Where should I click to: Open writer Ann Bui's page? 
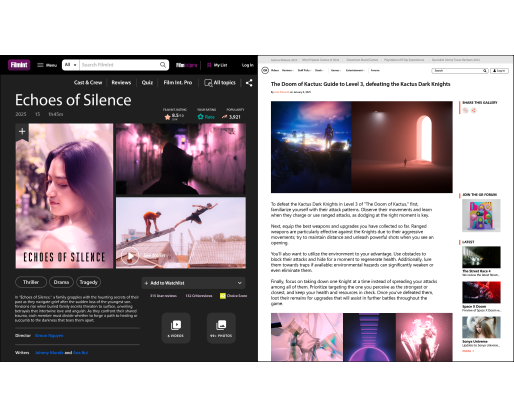pyautogui.click(x=80, y=352)
